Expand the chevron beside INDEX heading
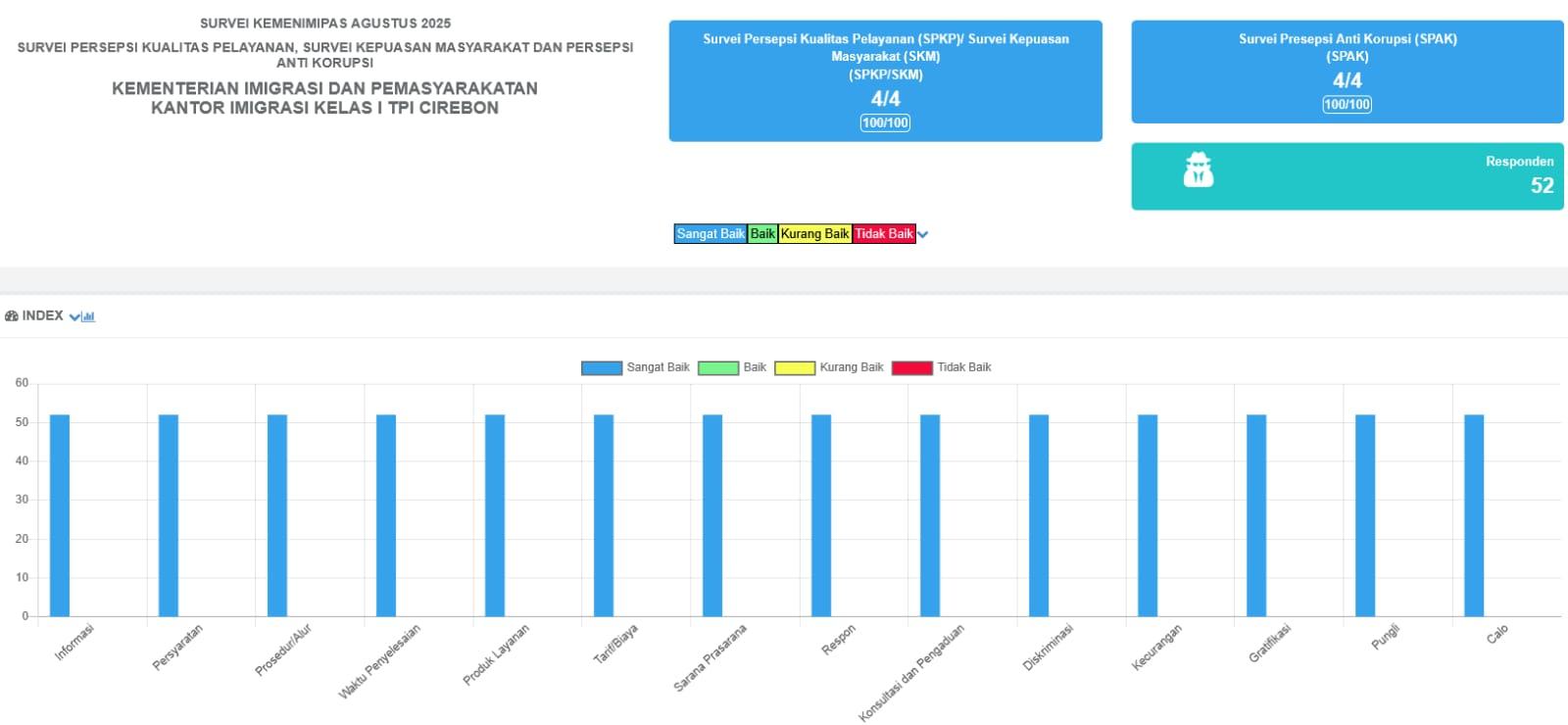This screenshot has width=1568, height=725. point(75,316)
